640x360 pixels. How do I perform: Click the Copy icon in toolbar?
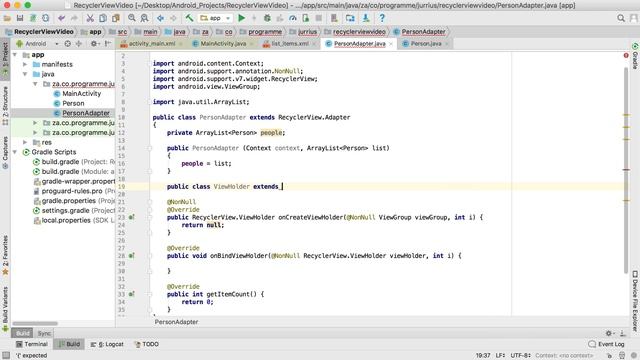[x=103, y=18]
